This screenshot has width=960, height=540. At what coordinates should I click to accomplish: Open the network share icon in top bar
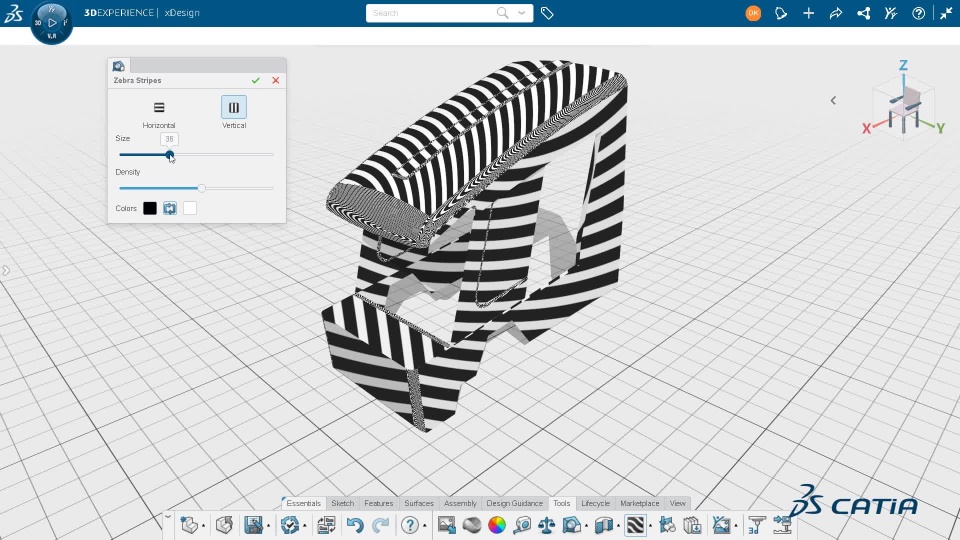click(x=863, y=13)
